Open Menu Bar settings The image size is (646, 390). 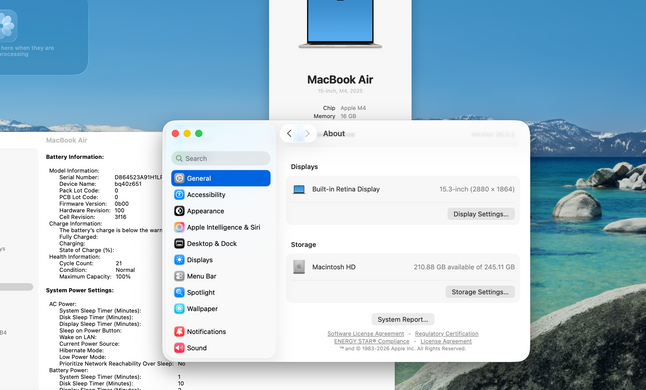tap(221, 276)
